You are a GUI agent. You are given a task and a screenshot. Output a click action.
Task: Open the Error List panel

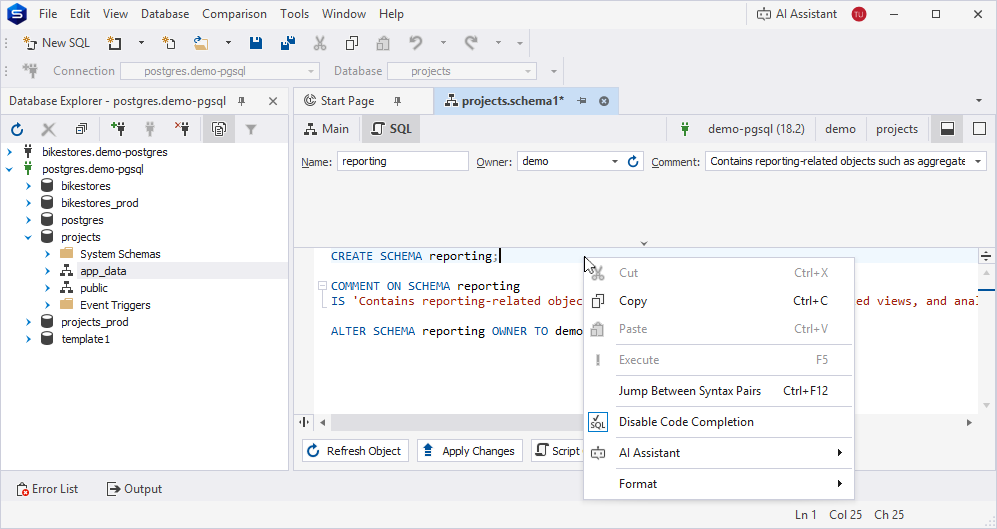pos(47,489)
